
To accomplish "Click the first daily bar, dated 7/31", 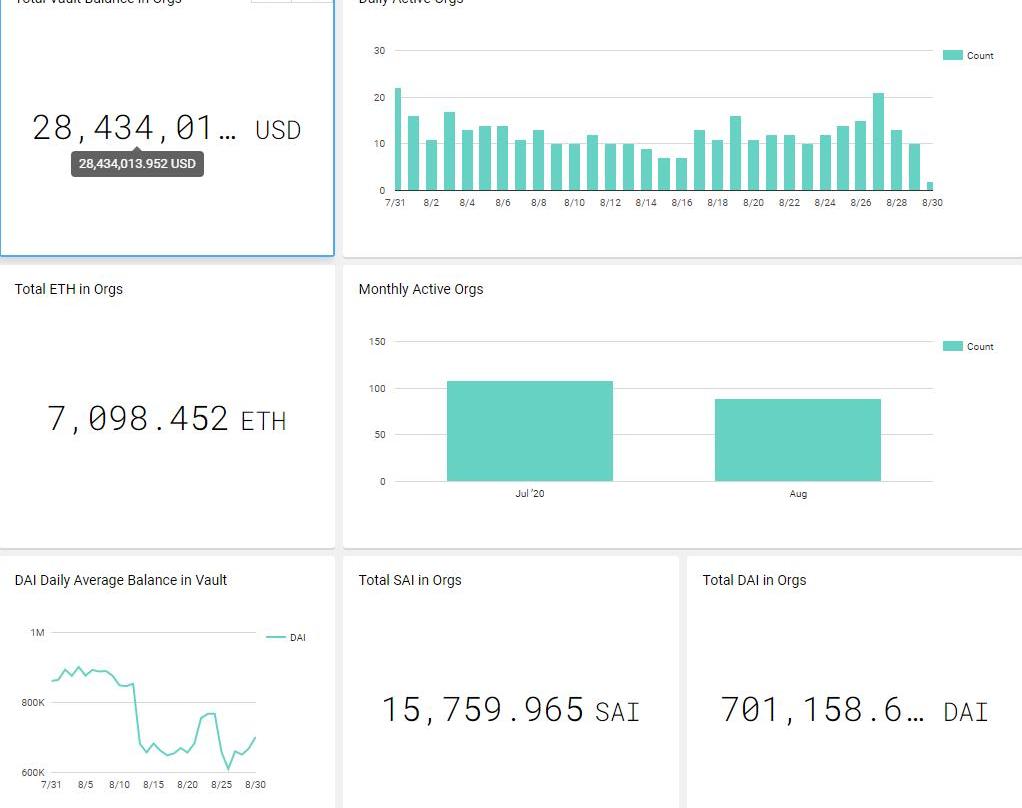I will click(x=398, y=140).
